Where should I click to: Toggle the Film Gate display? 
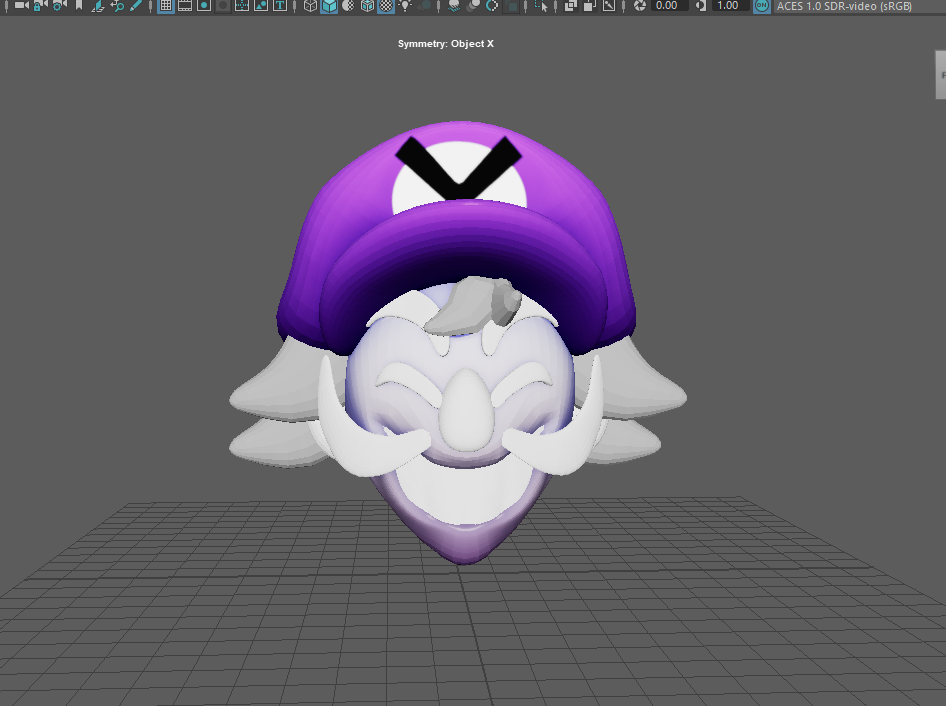click(185, 5)
